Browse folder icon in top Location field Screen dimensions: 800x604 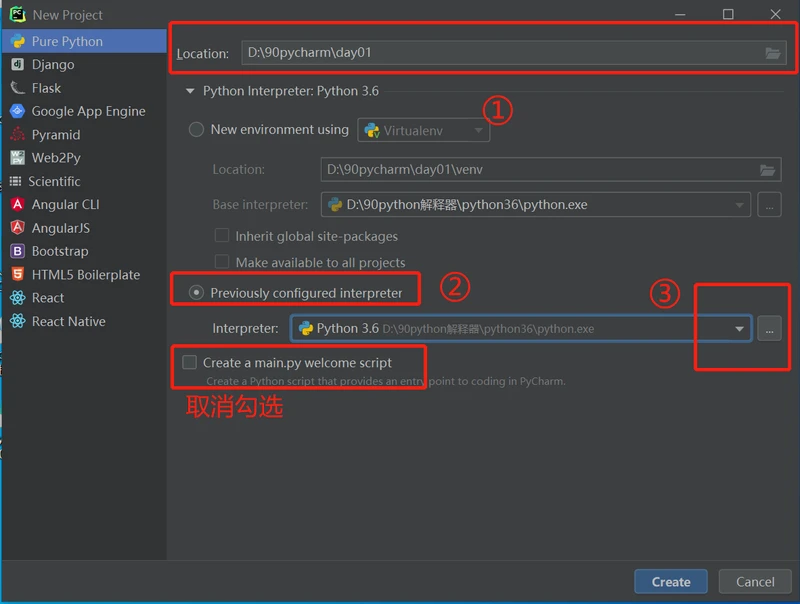772,53
